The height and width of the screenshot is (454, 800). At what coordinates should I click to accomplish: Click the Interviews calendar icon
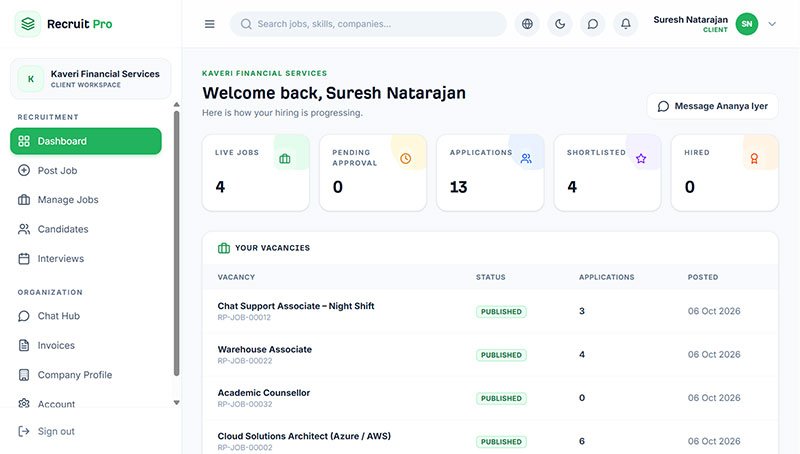[24, 259]
